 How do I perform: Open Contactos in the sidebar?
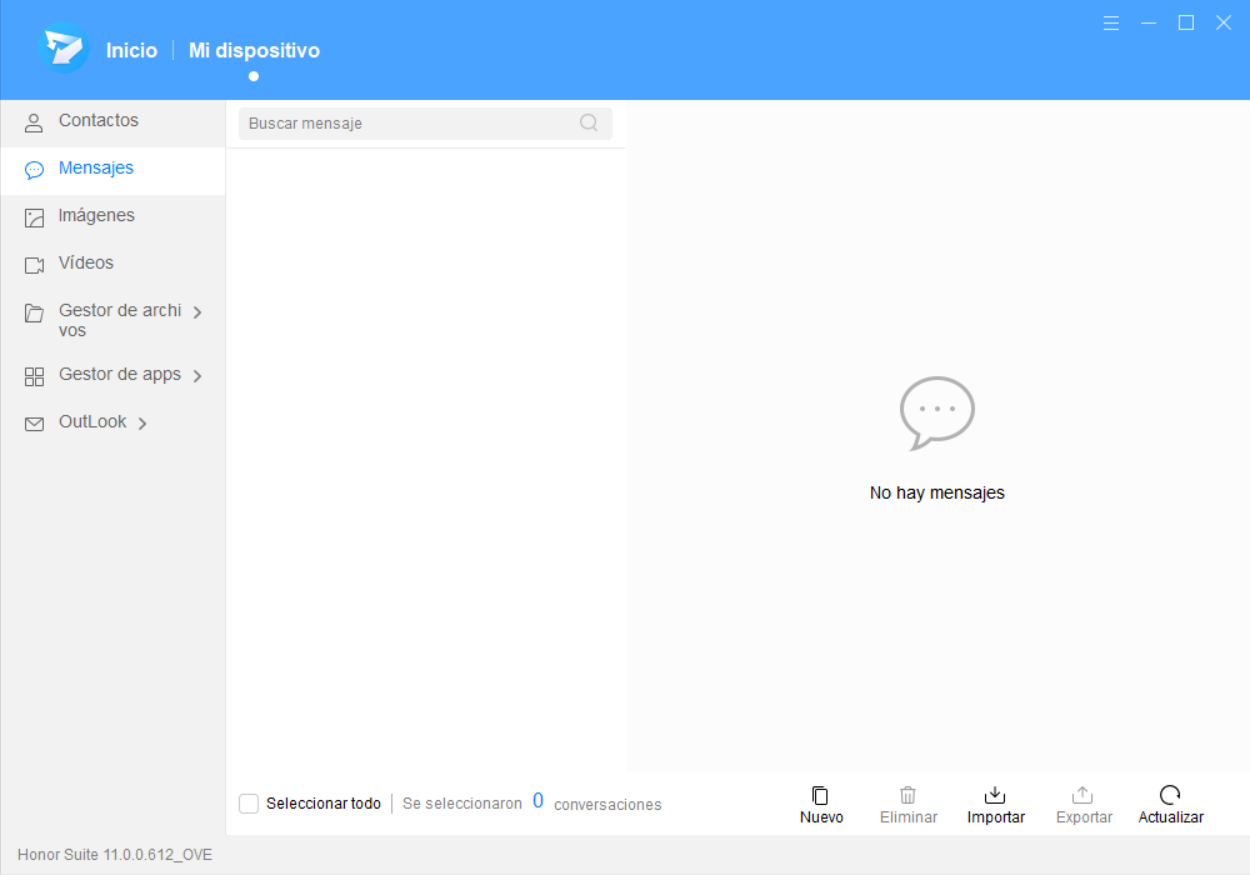pos(98,121)
